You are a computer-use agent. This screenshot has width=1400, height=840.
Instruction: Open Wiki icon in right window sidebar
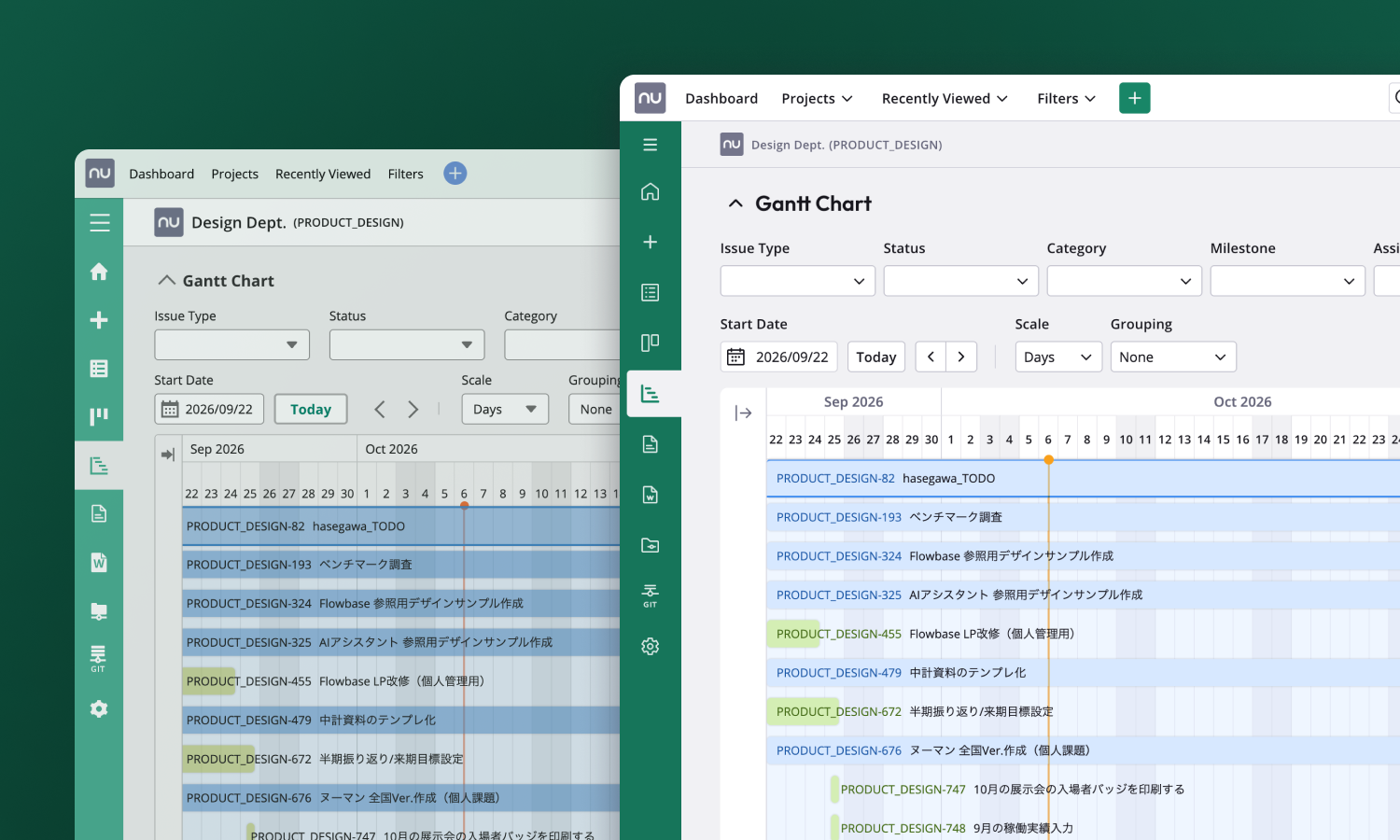pyautogui.click(x=651, y=495)
